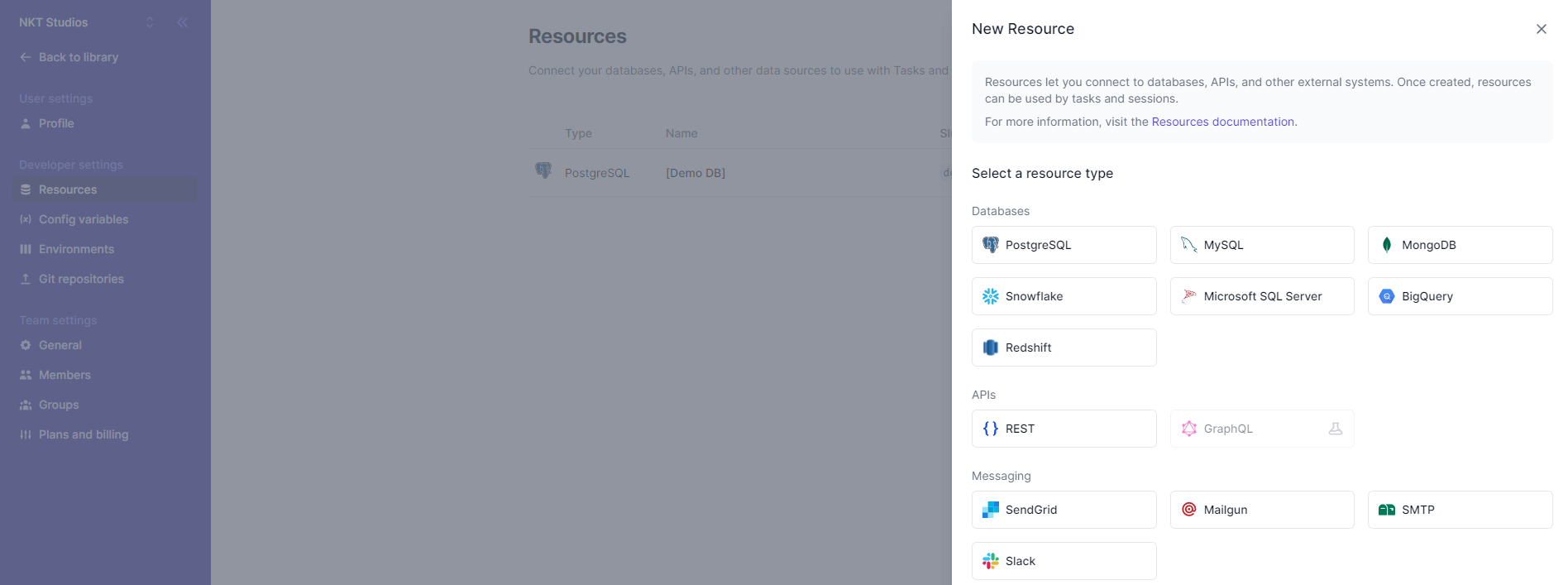Select Microsoft SQL Server as resource type
The width and height of the screenshot is (1568, 585).
pos(1262,296)
